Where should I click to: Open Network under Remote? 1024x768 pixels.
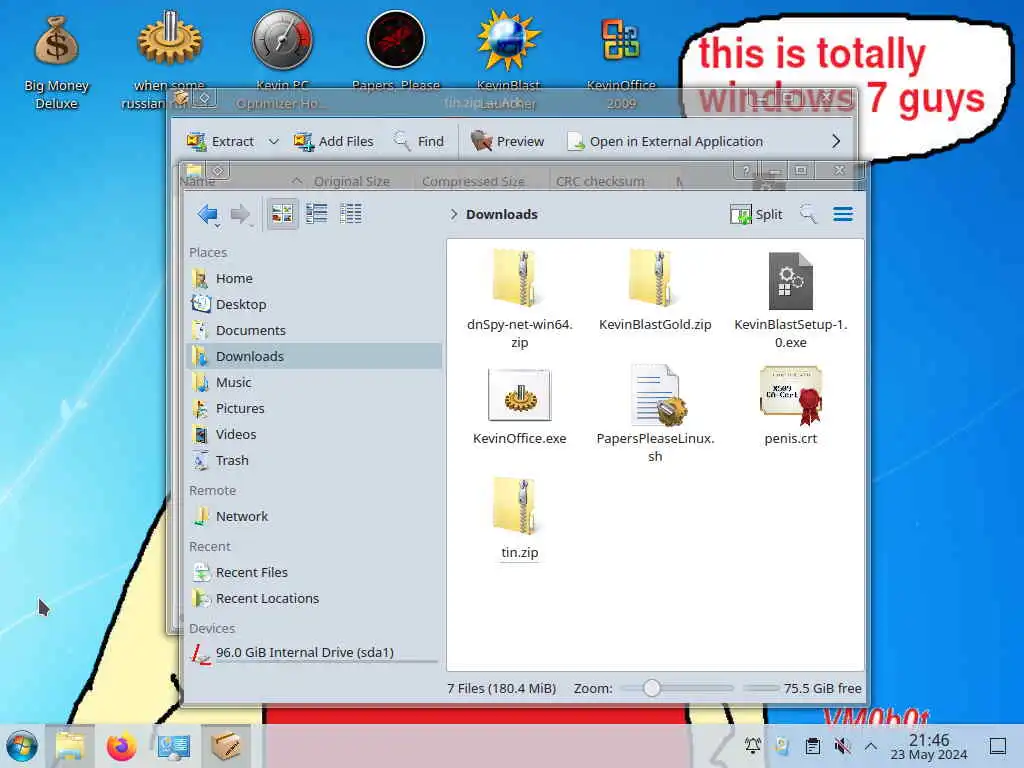pos(314,516)
